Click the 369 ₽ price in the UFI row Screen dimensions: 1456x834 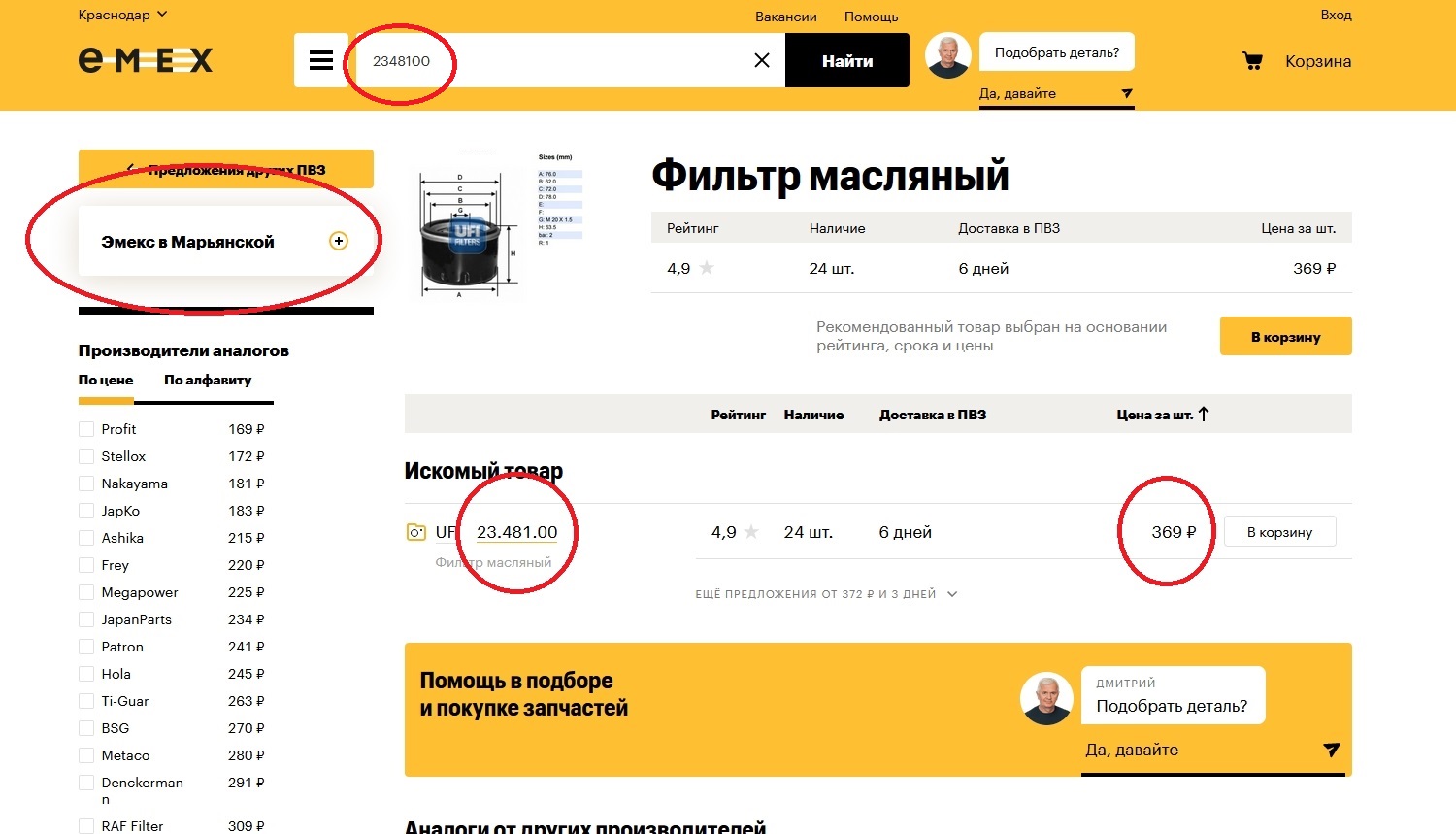[1174, 532]
